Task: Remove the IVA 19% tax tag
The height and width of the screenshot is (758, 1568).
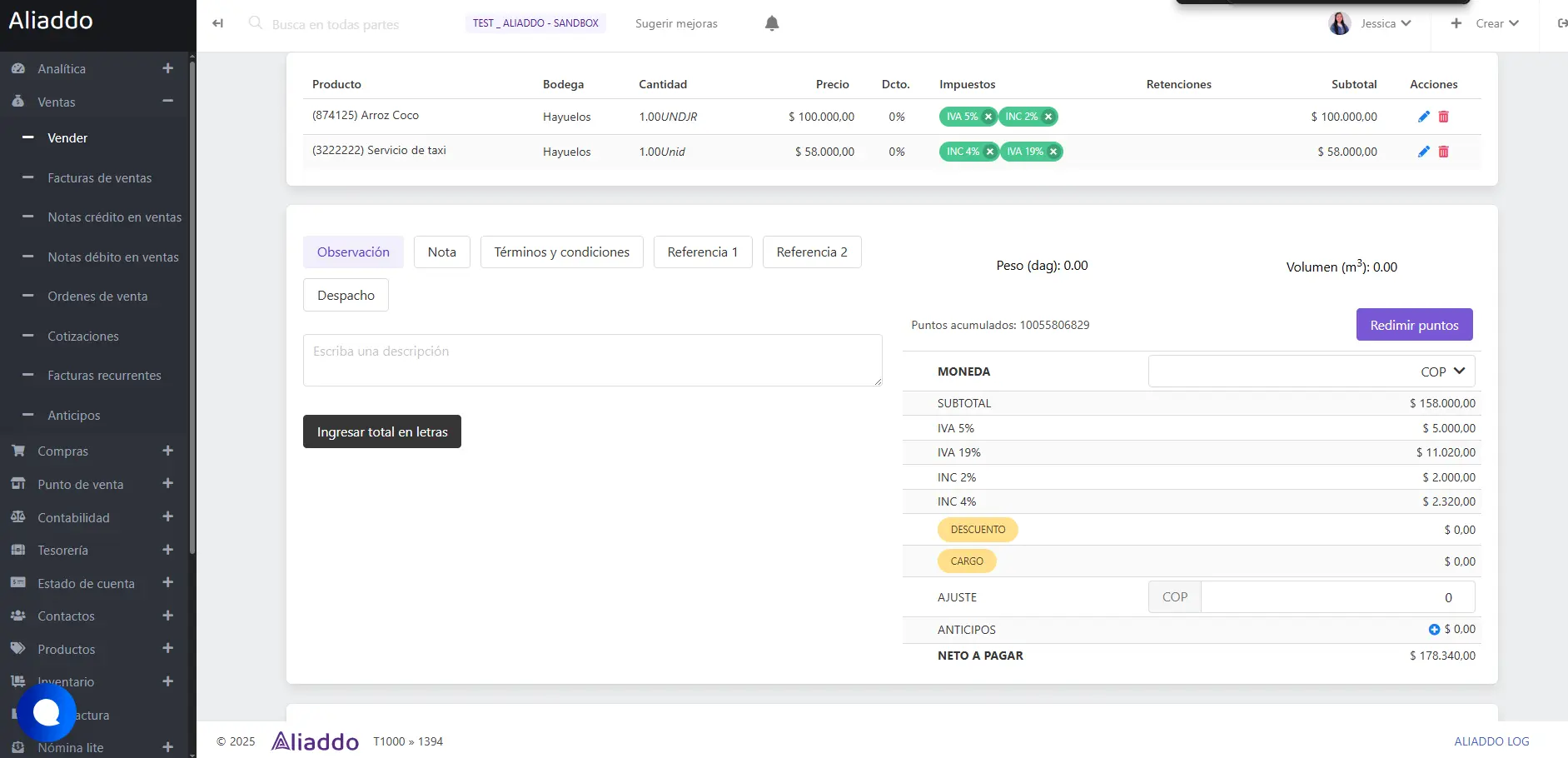Action: click(x=1053, y=152)
